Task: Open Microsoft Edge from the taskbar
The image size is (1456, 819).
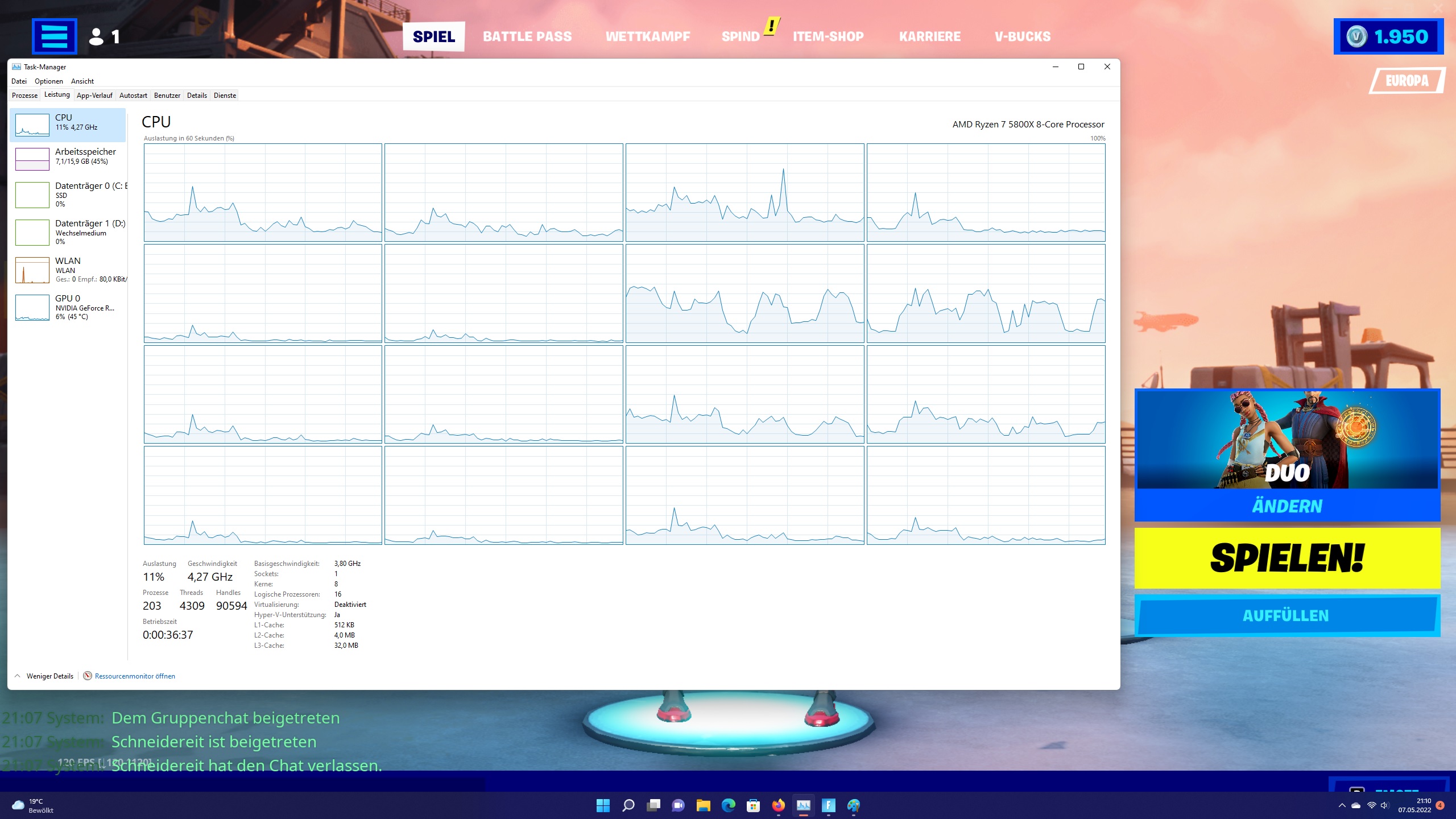Action: point(728,805)
